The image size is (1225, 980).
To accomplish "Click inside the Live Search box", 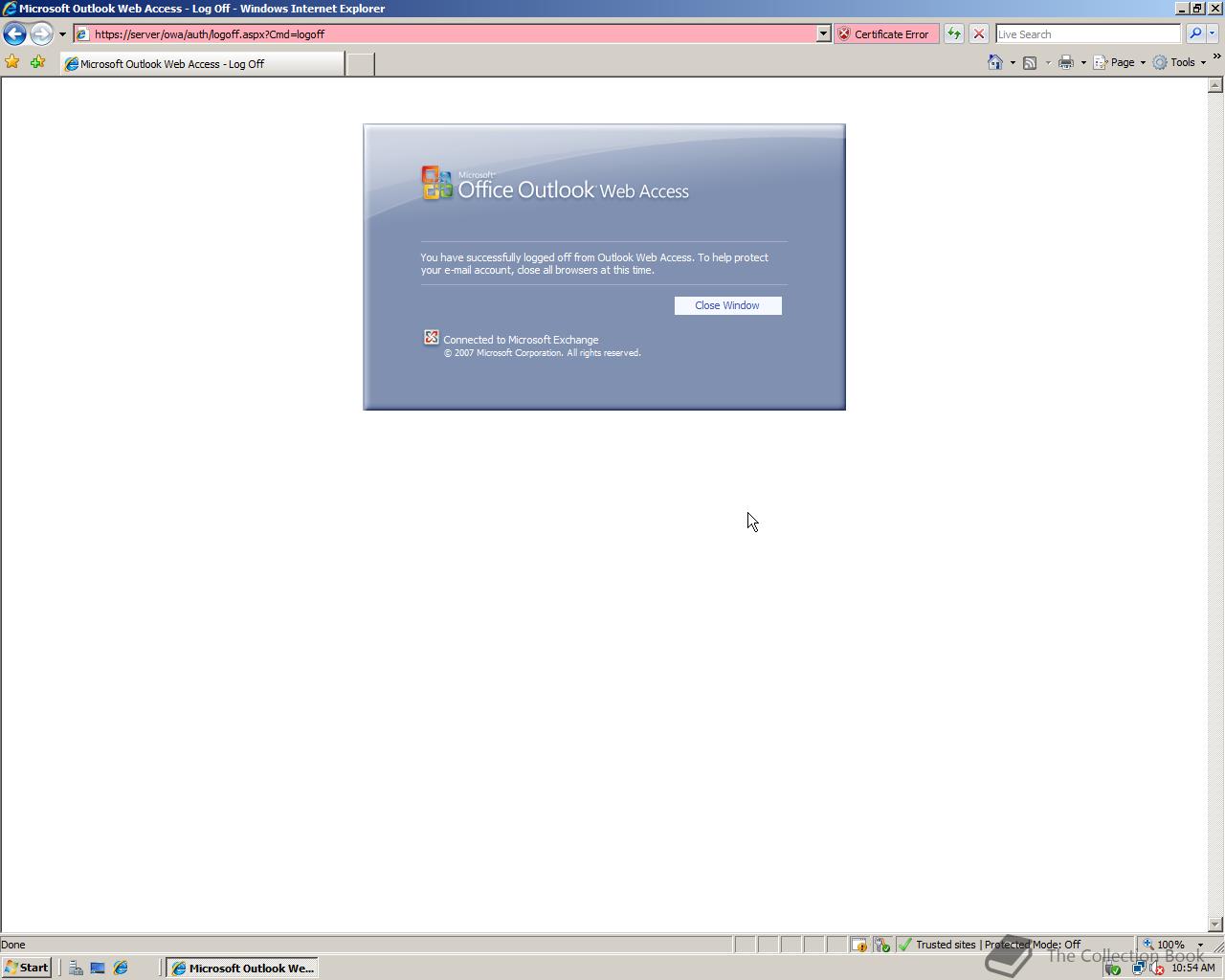I will [x=1088, y=33].
